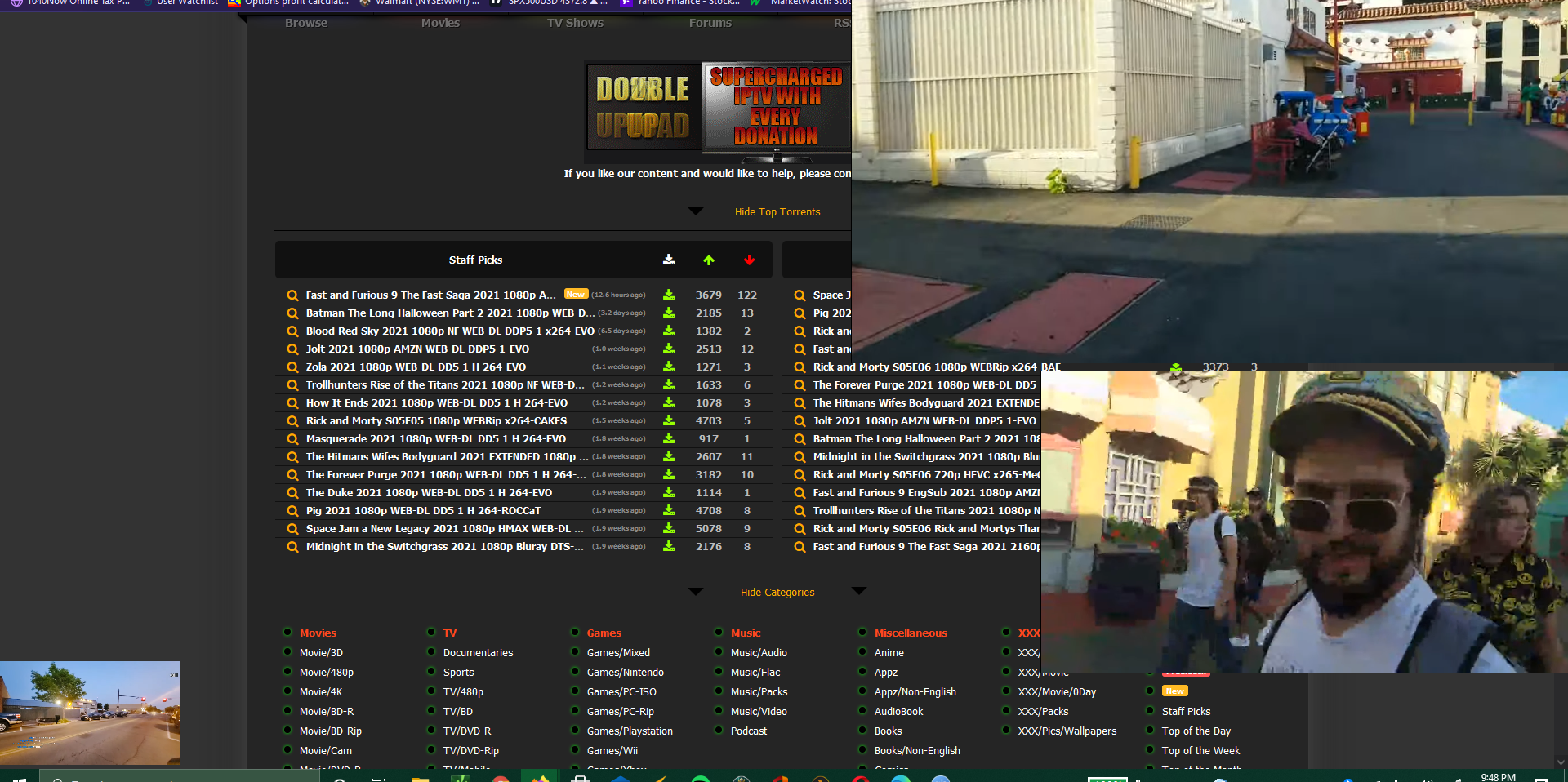Click the taskbar clock showing 9:48 PM
This screenshot has width=1568, height=782.
tap(1498, 777)
